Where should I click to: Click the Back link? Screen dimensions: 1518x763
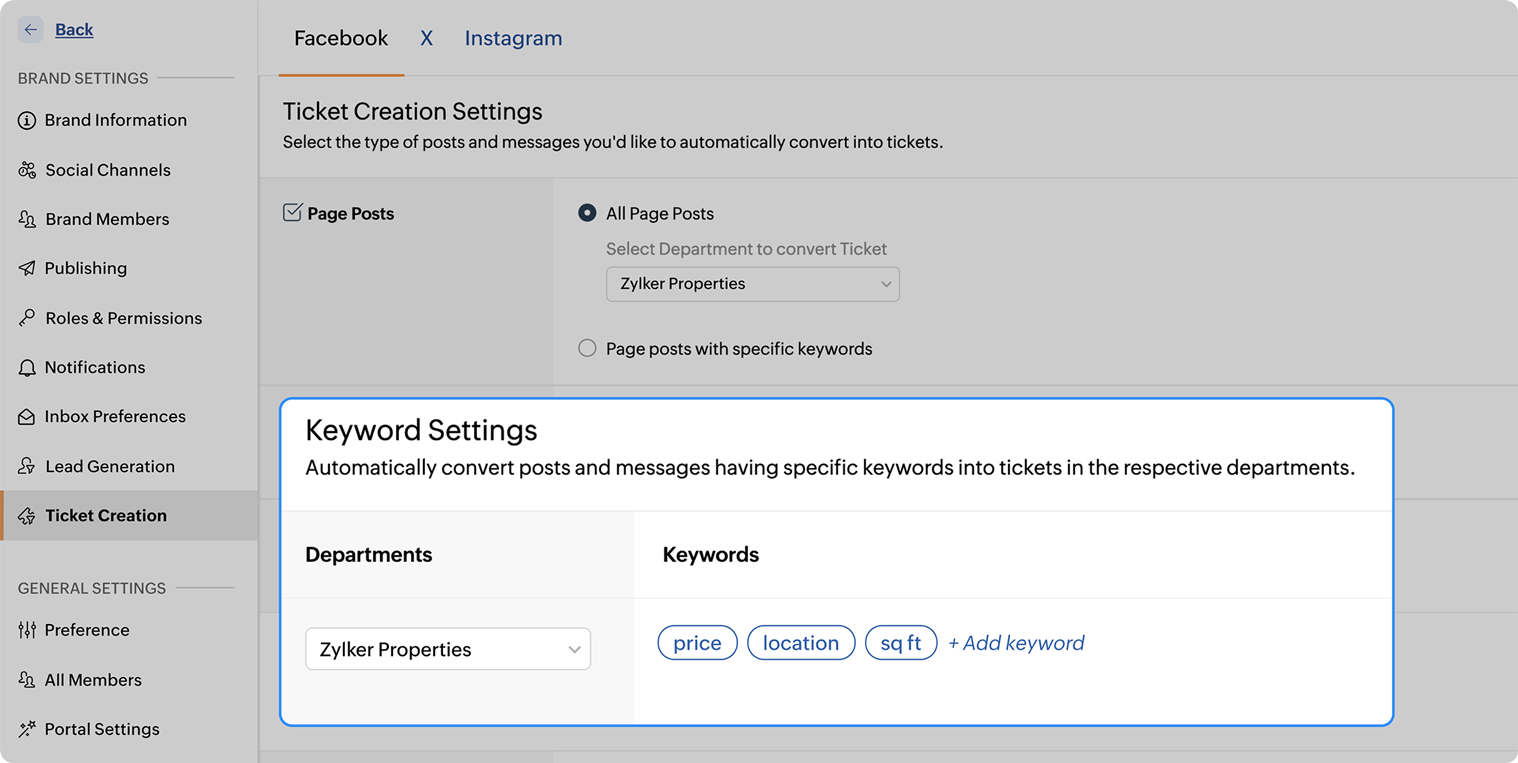(73, 29)
